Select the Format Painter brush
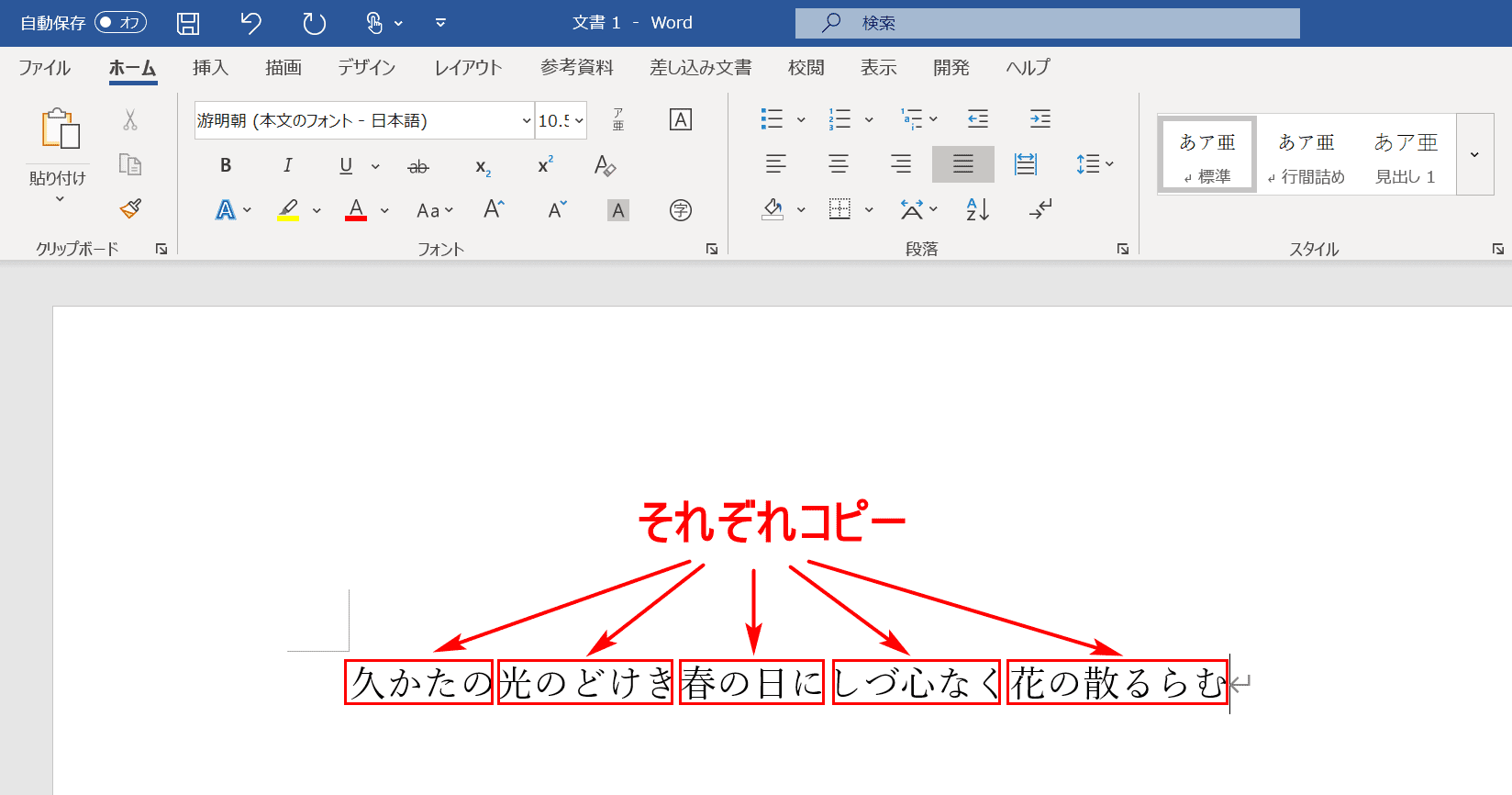Screen dimensions: 1512x795 (130, 208)
